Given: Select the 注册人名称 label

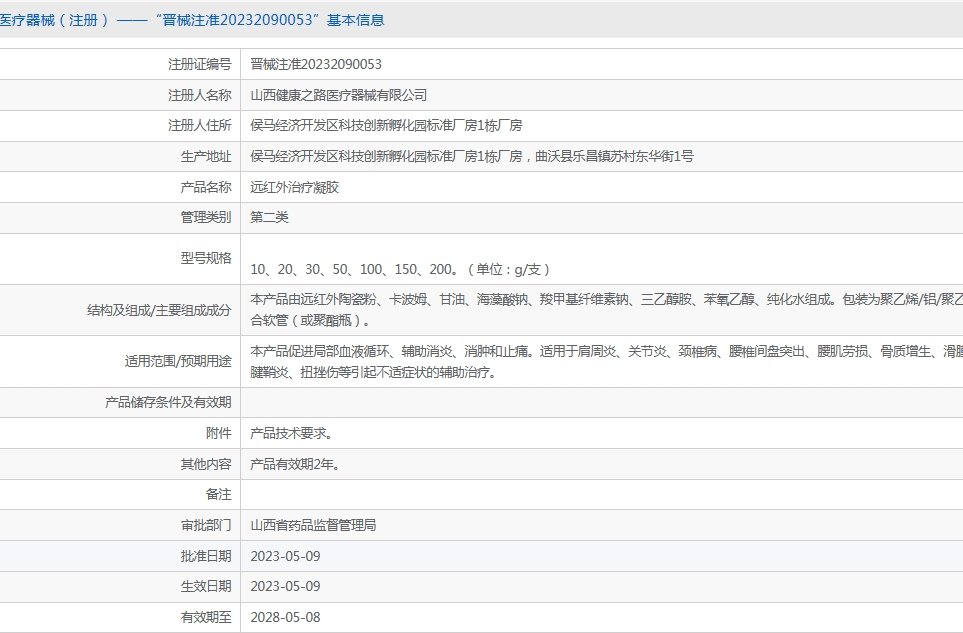Looking at the screenshot, I should 200,95.
